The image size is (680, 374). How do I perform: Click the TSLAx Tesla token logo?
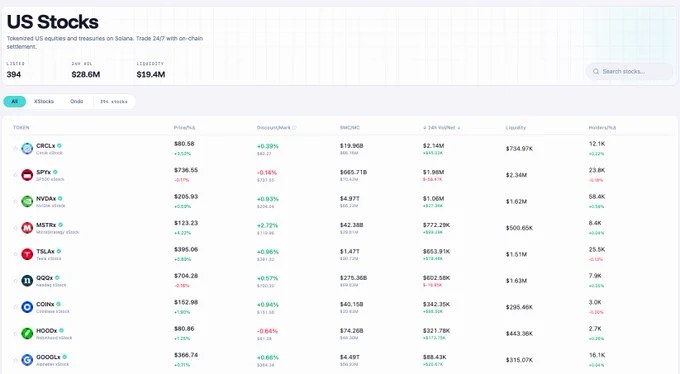27,254
